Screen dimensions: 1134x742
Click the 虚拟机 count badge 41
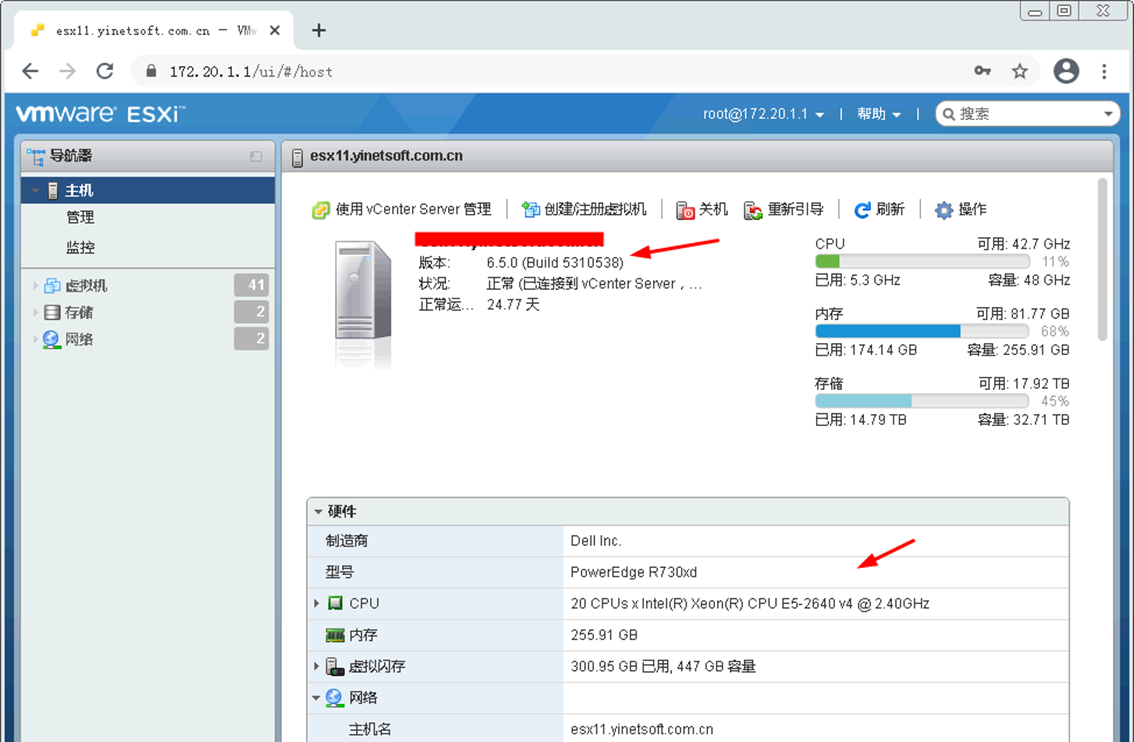point(252,285)
